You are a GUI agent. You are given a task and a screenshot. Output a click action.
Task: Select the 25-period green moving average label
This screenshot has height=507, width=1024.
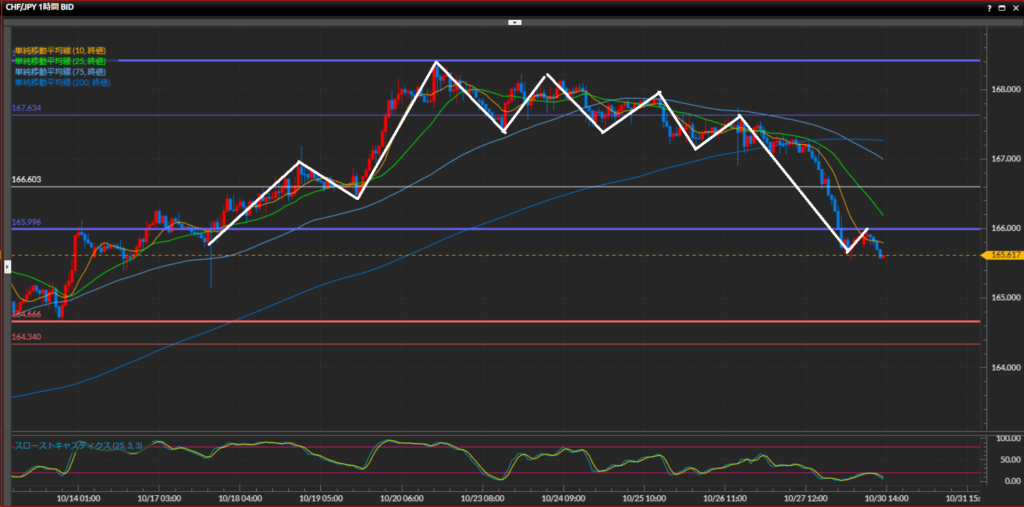[x=60, y=61]
